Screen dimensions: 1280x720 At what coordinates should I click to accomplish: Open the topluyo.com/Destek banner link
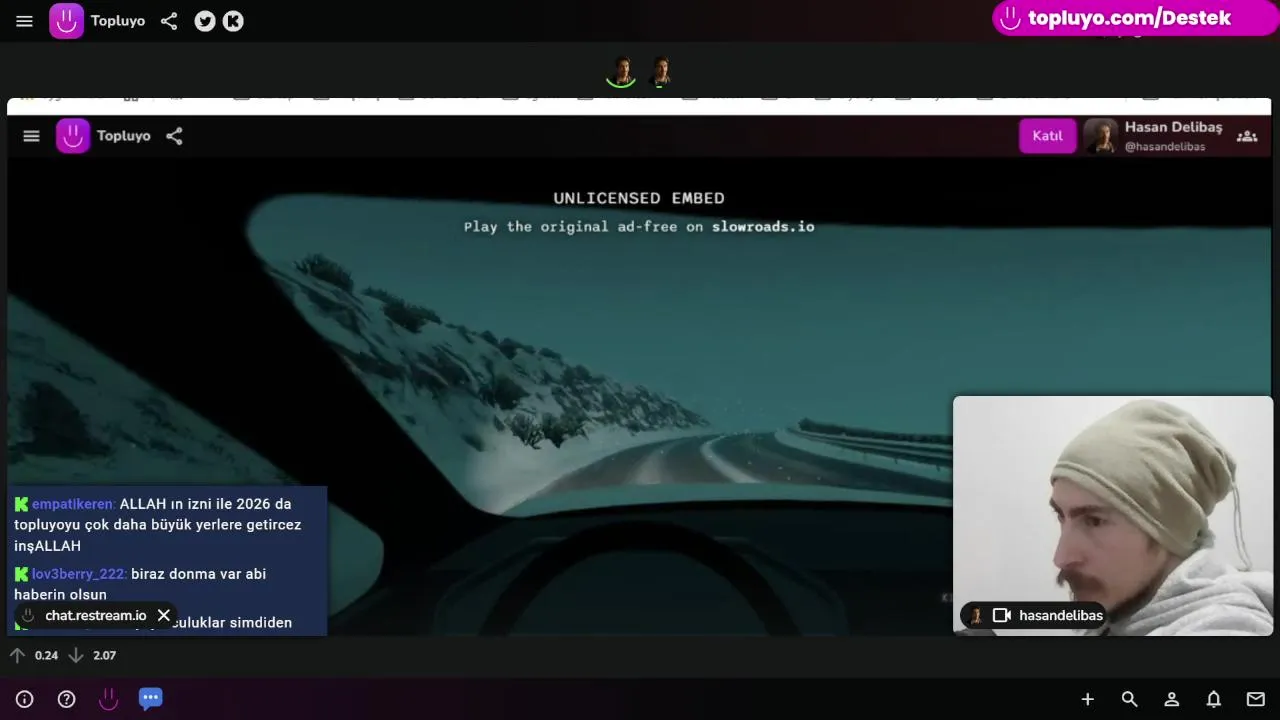pos(1135,18)
